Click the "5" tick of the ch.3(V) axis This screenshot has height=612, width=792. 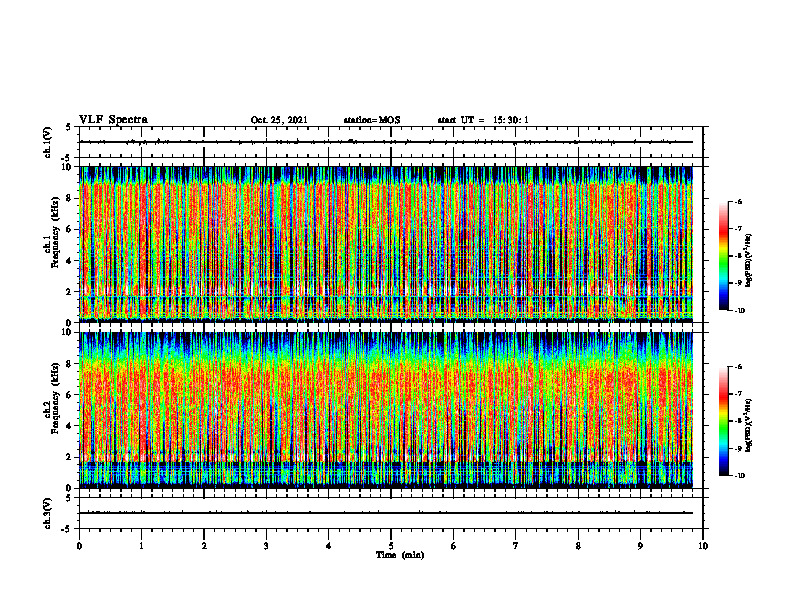[x=68, y=498]
